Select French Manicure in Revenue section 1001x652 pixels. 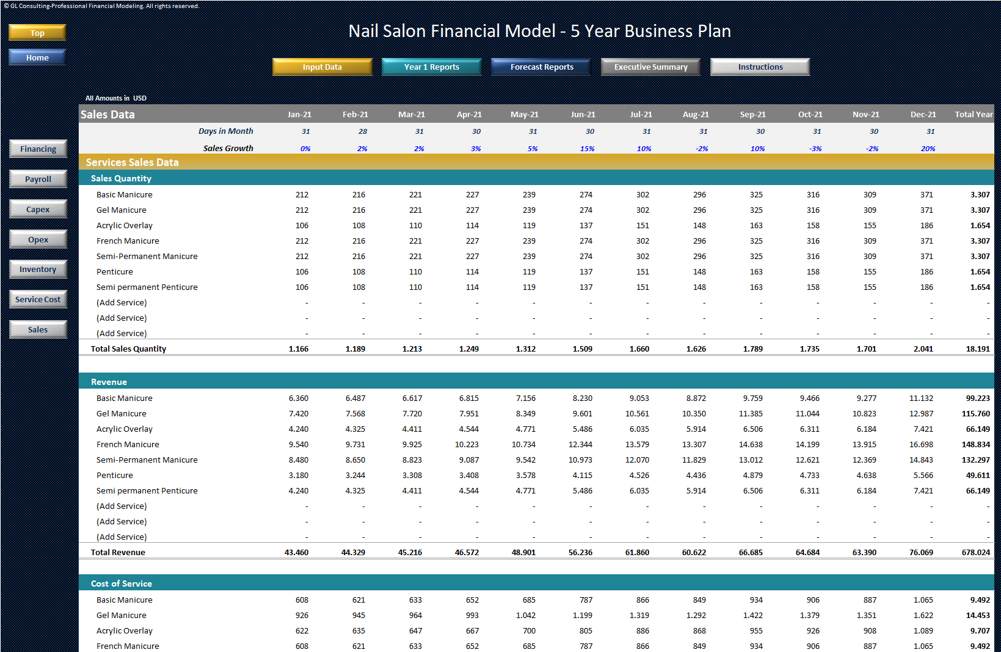128,444
